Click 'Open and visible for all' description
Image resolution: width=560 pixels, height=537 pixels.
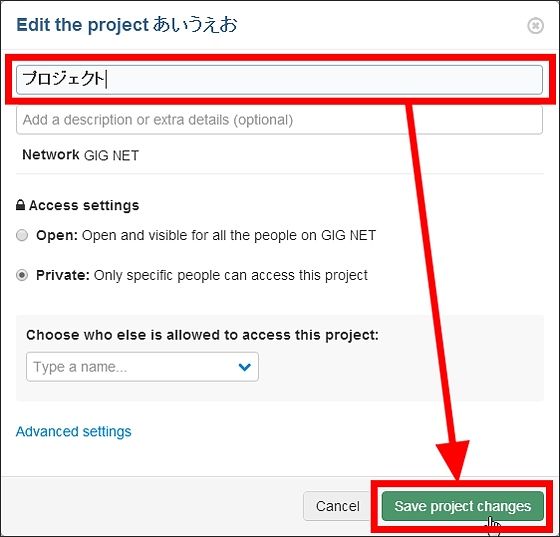[229, 235]
